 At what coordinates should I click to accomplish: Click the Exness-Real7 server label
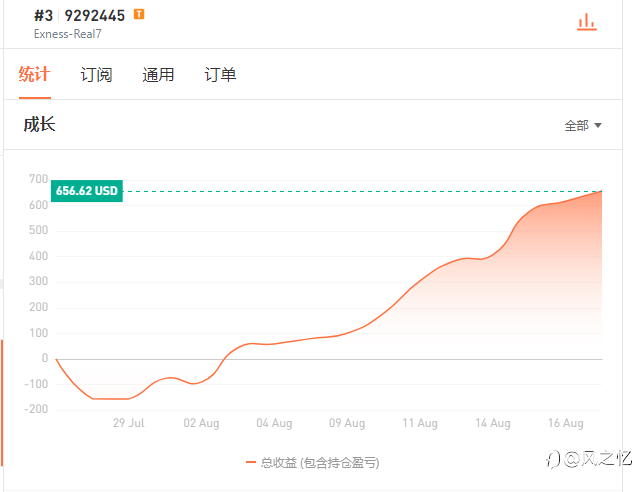pyautogui.click(x=68, y=34)
